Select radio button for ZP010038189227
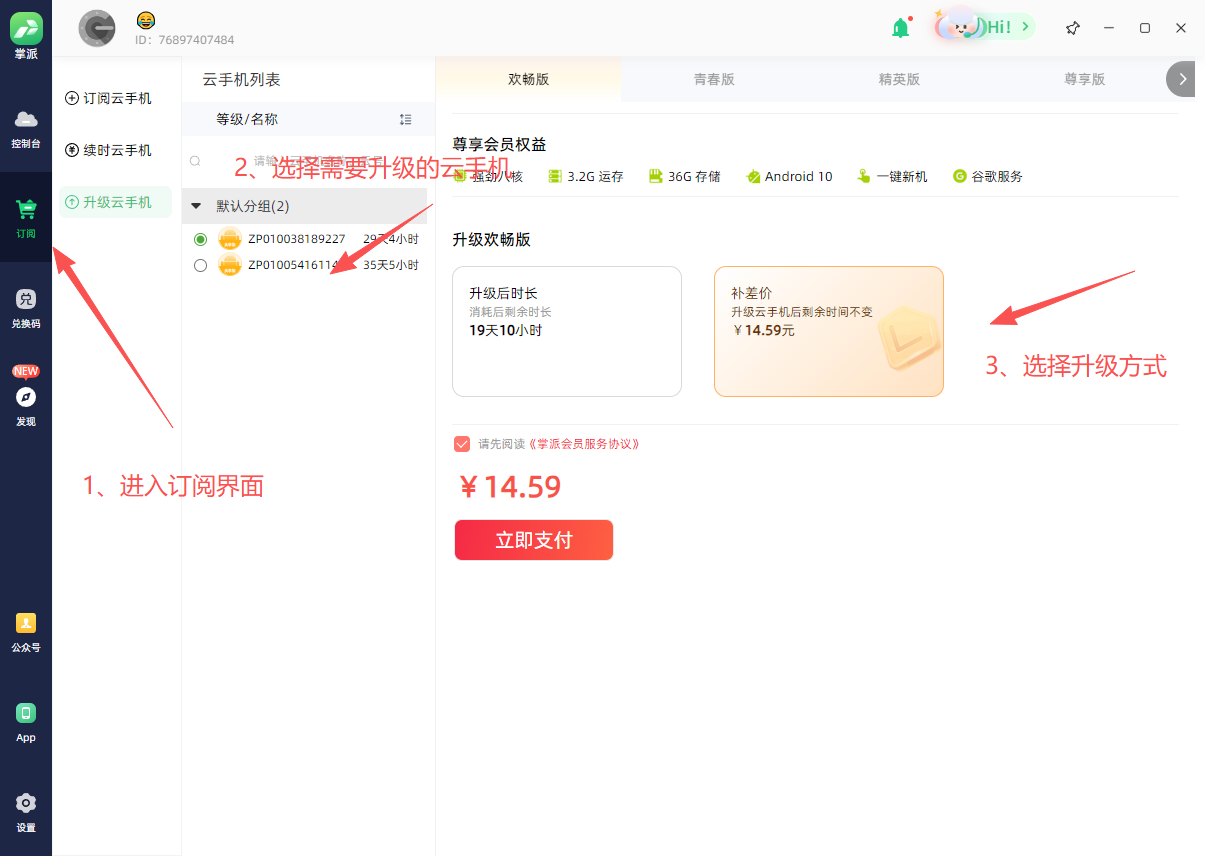 200,239
